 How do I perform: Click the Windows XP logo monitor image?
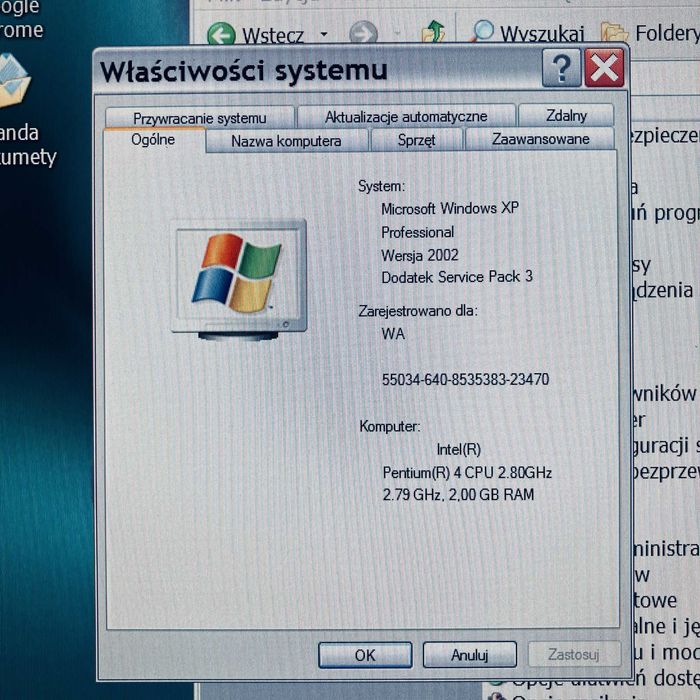238,280
